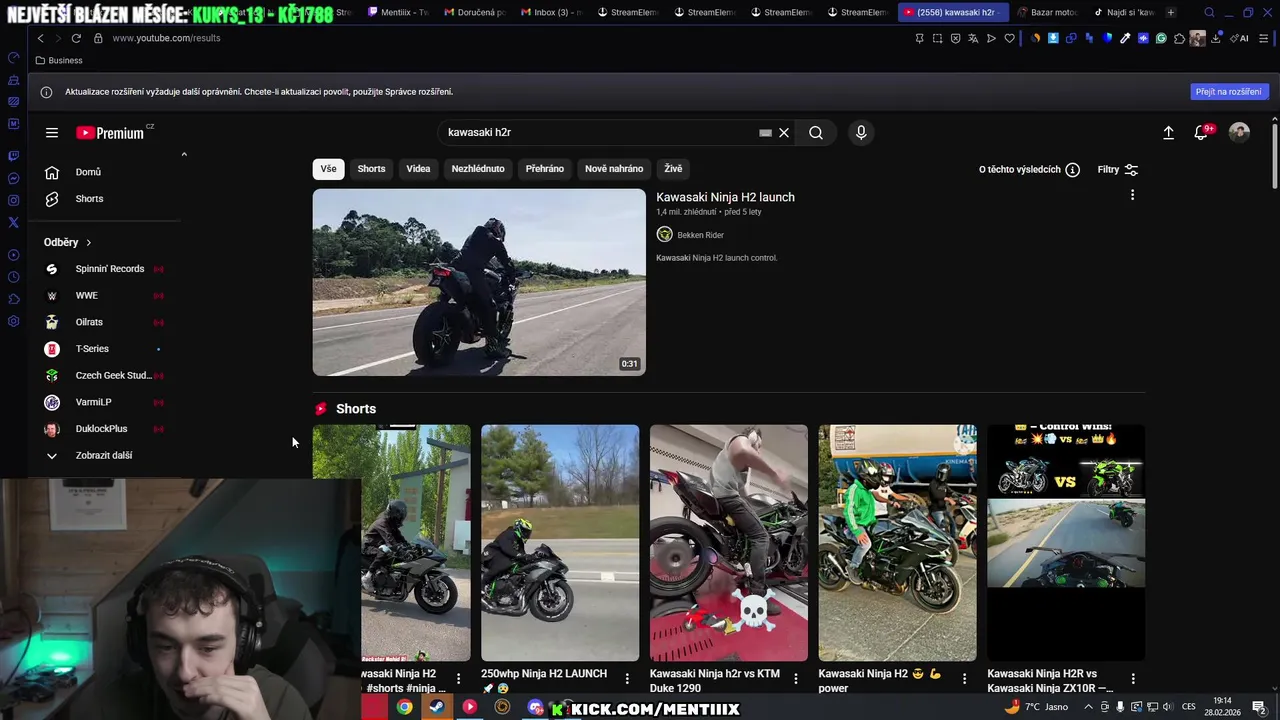This screenshot has height=720, width=1280.
Task: Click the magnifier search button
Action: coord(816,133)
